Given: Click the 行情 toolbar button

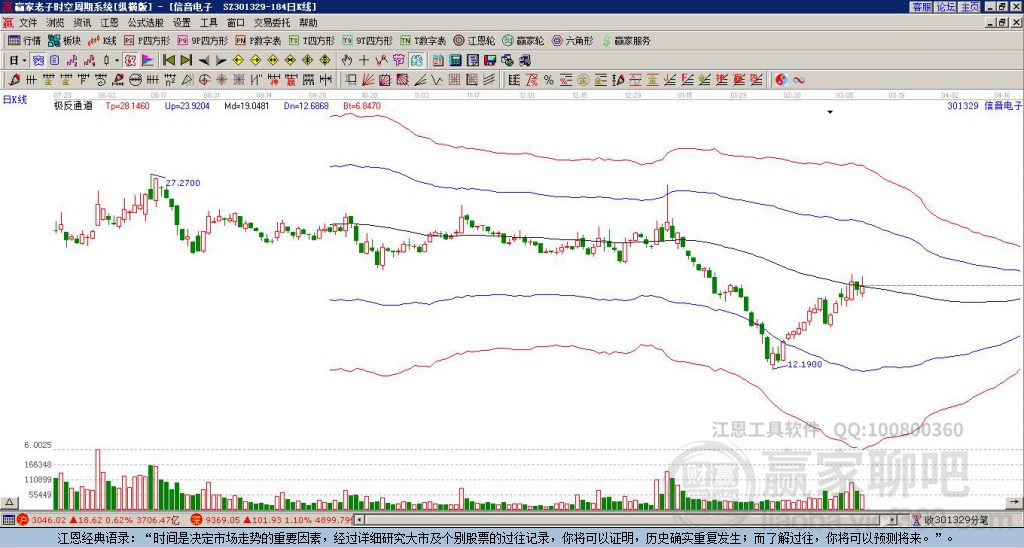Looking at the screenshot, I should pos(24,40).
